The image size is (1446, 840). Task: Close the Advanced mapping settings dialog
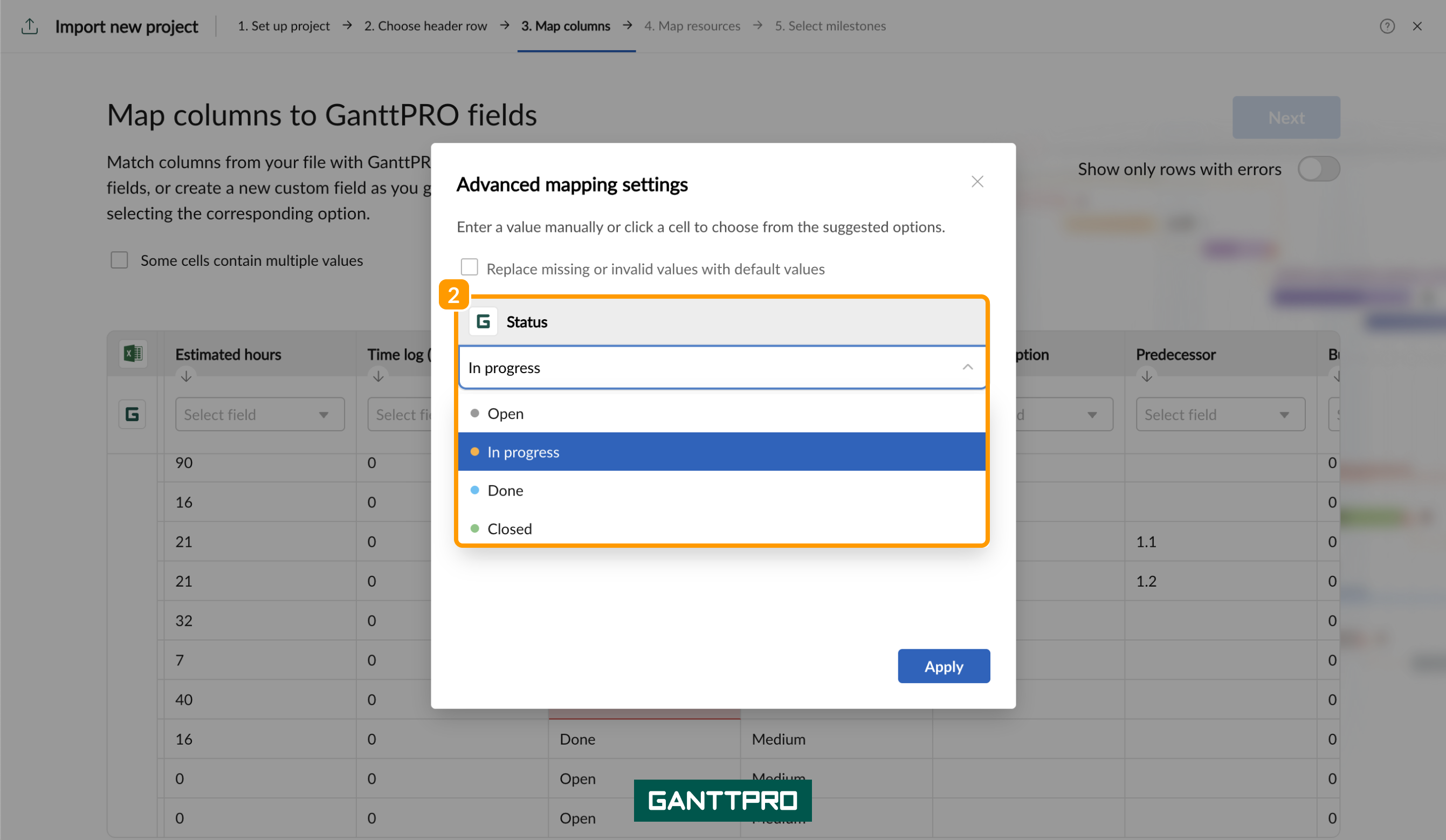point(977,182)
